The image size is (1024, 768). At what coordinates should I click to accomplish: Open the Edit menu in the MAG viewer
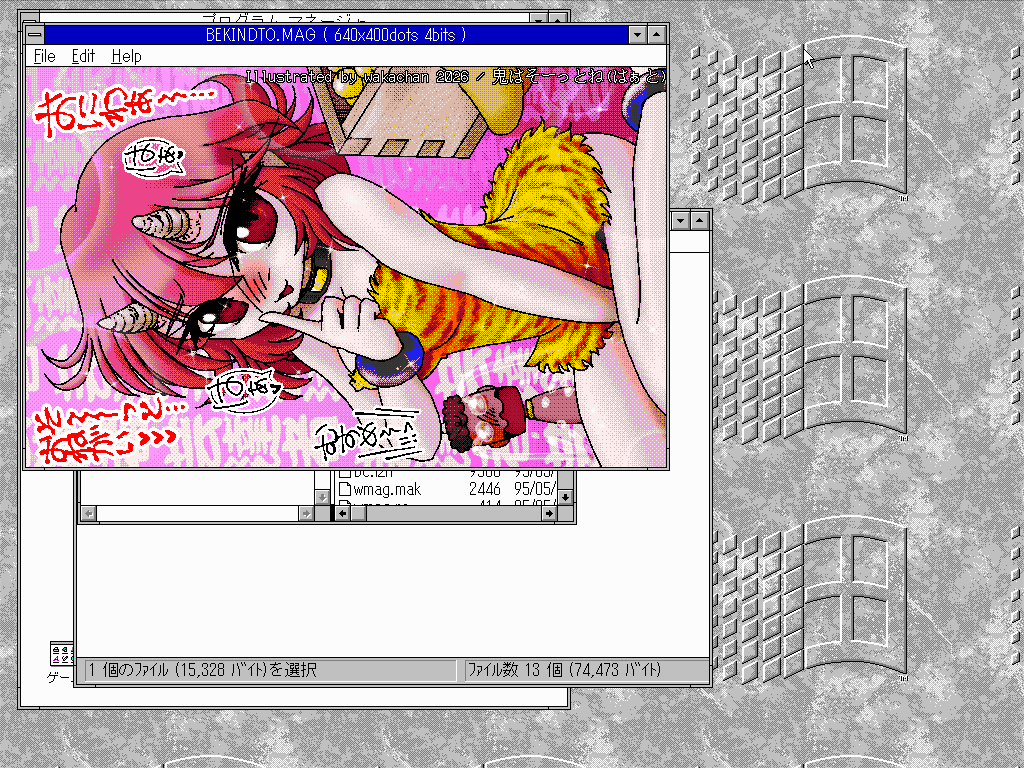83,57
